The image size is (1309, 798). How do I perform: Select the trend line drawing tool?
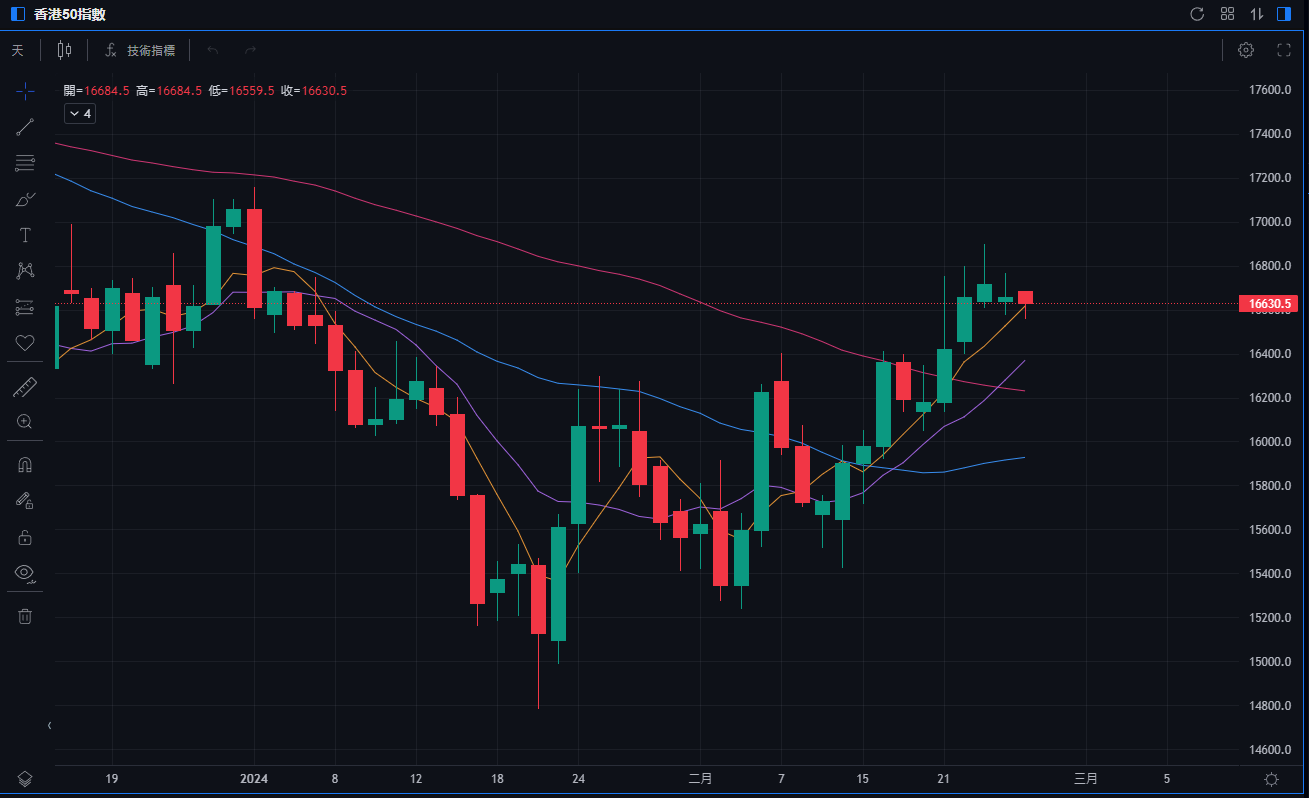(25, 127)
